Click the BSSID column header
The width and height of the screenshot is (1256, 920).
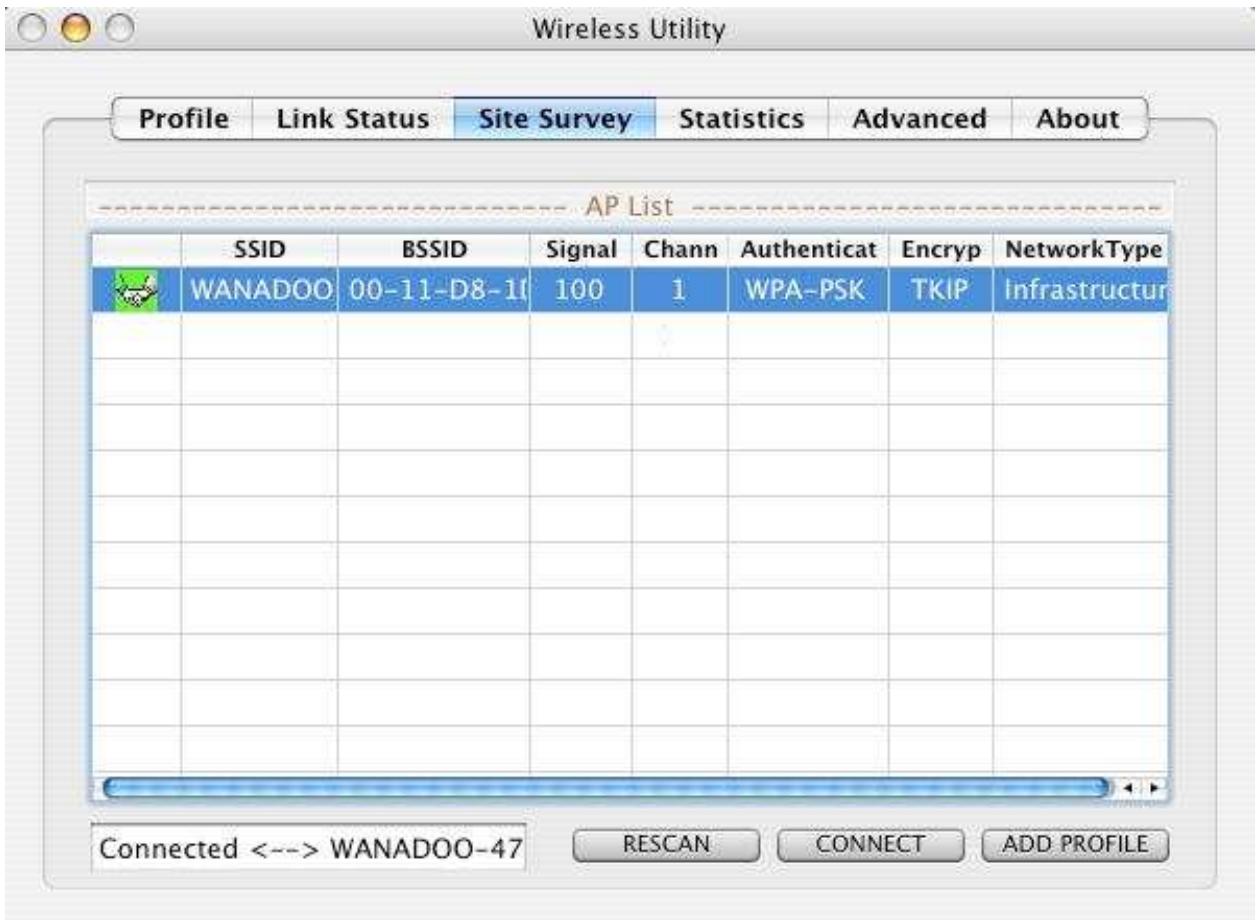tap(433, 251)
